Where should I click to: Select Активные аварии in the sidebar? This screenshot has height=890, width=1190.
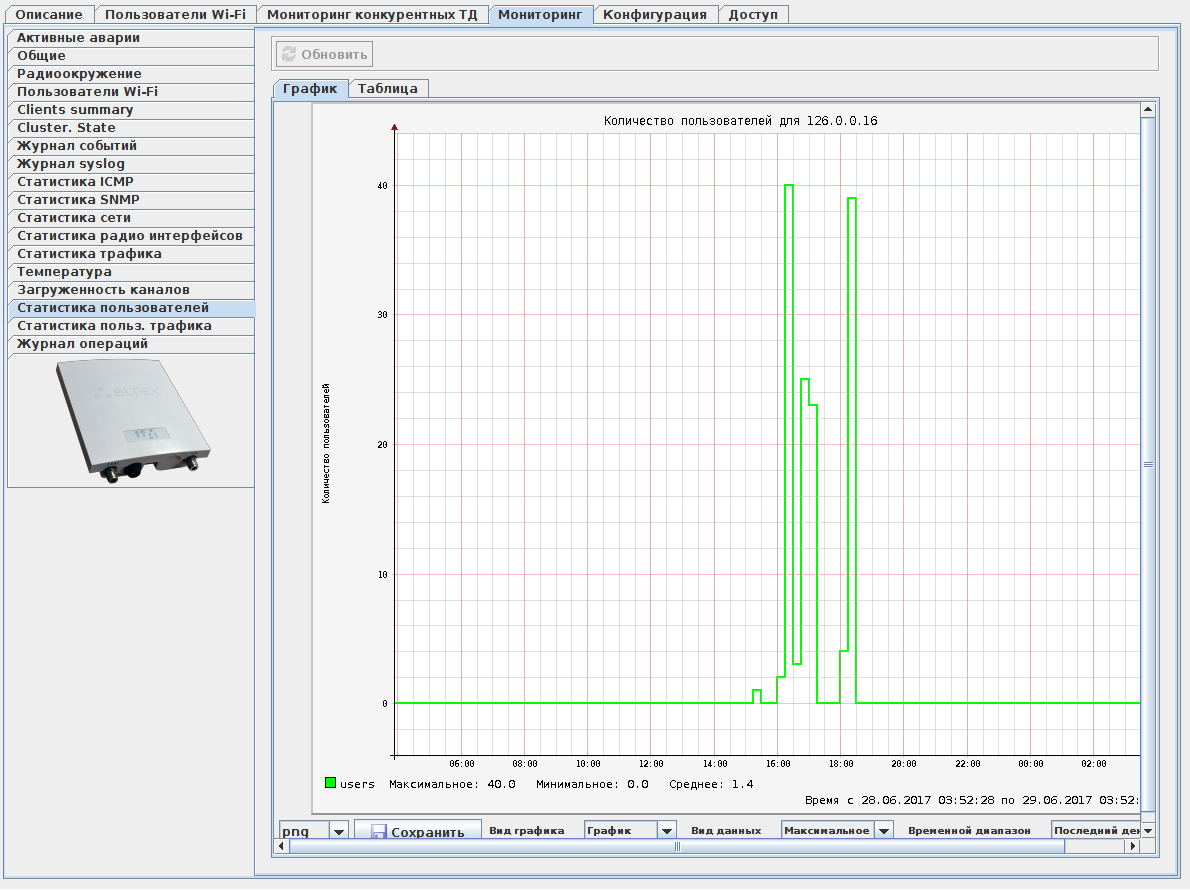pyautogui.click(x=78, y=38)
